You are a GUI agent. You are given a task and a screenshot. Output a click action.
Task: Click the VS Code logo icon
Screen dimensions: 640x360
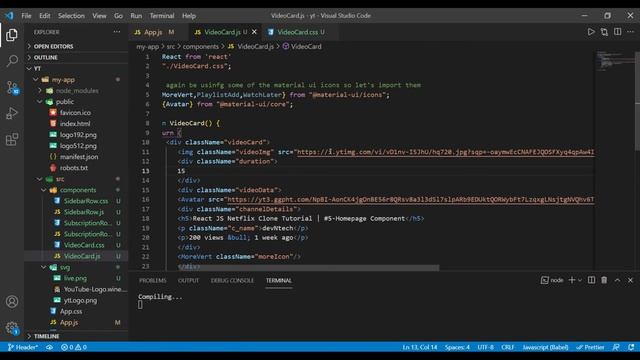[x=9, y=16]
